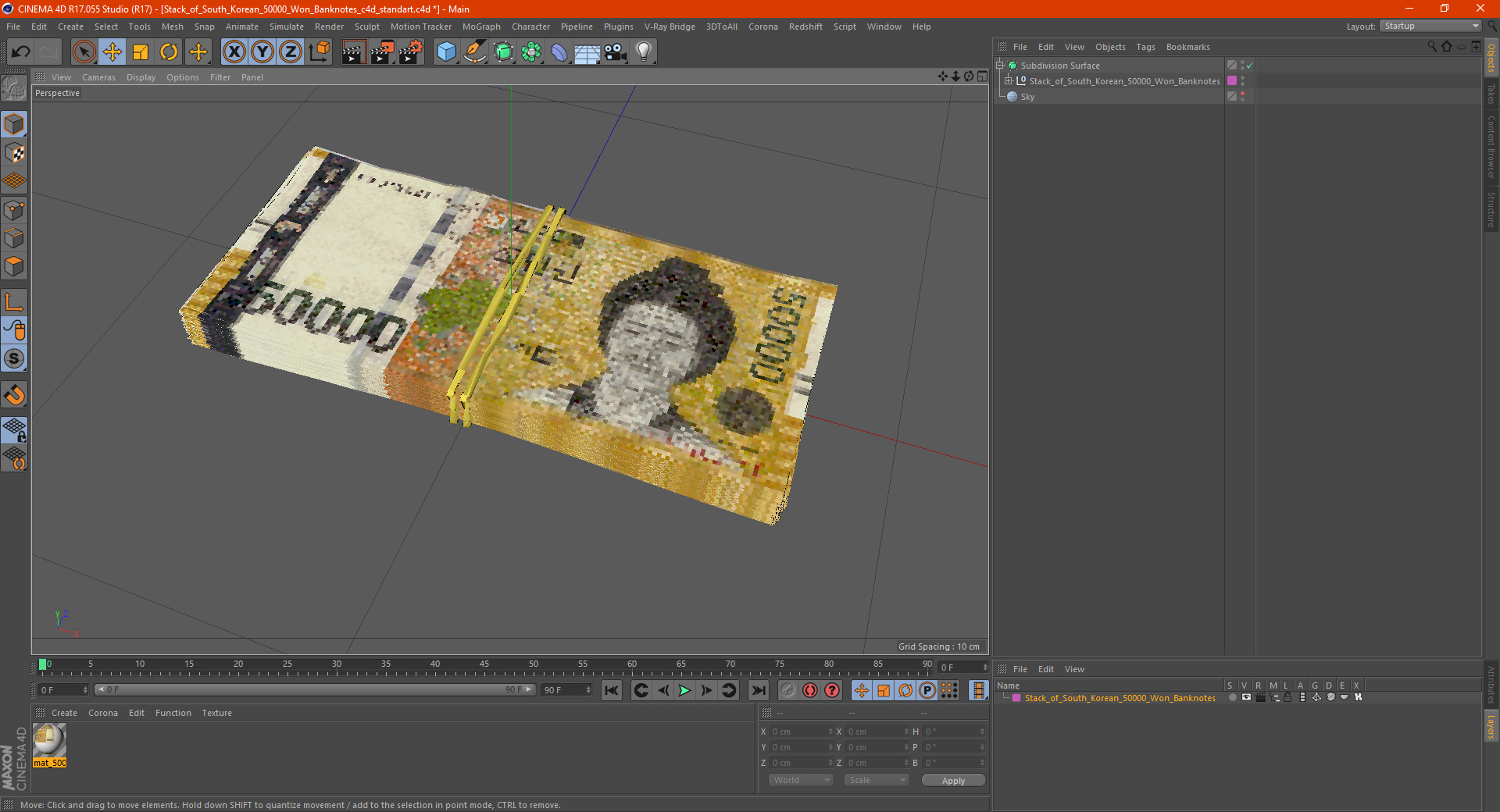Open the Scale mode dropdown
1500x812 pixels.
tap(877, 781)
